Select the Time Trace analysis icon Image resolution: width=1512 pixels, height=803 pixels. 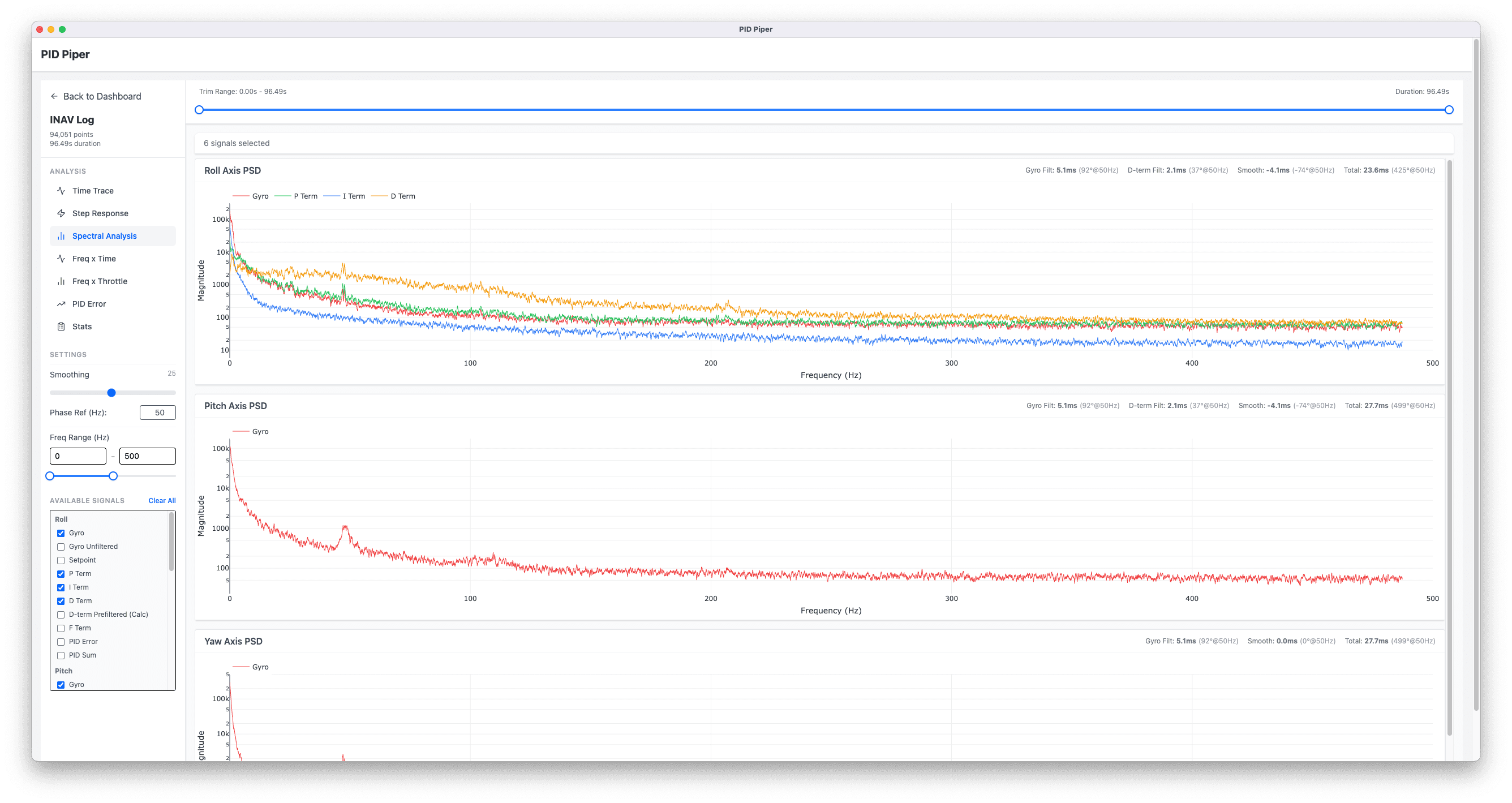(x=61, y=190)
